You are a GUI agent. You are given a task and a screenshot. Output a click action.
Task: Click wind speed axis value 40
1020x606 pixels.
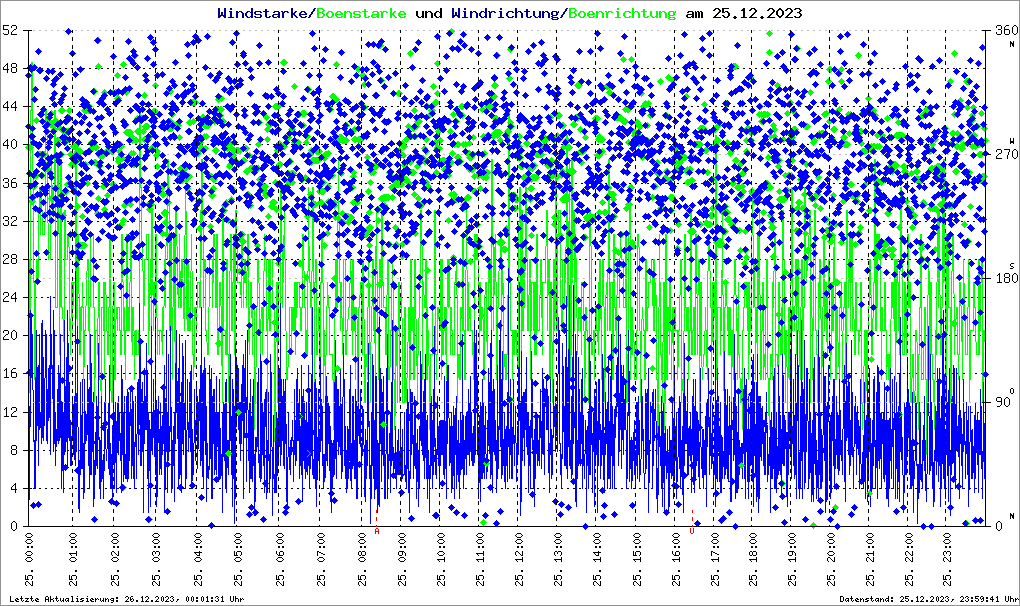tap(9, 144)
